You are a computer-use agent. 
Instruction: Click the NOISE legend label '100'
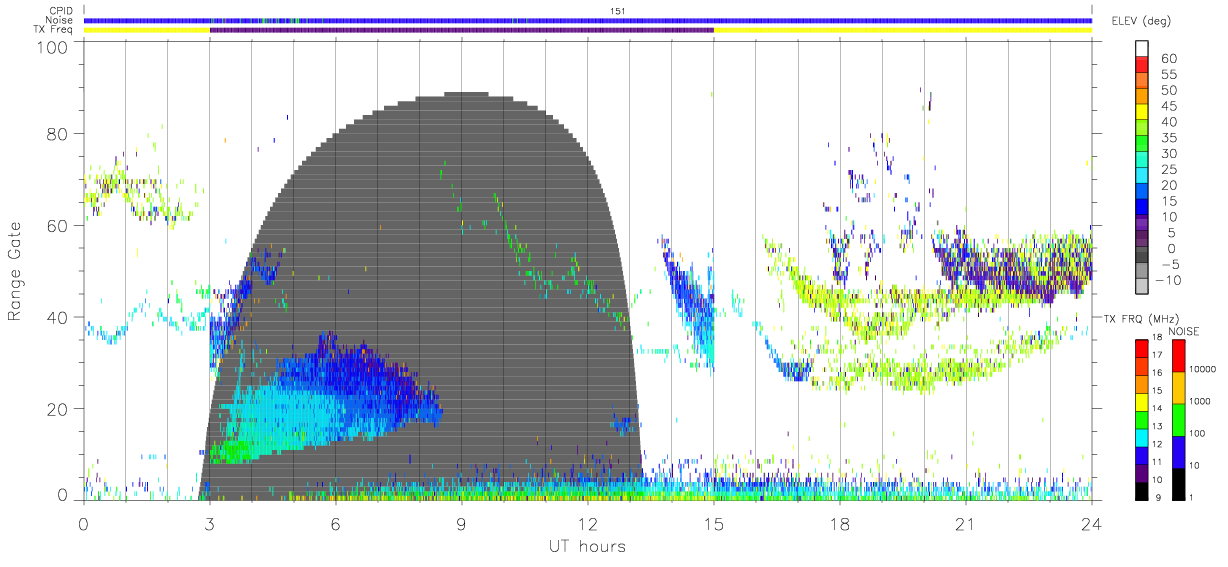click(1197, 433)
